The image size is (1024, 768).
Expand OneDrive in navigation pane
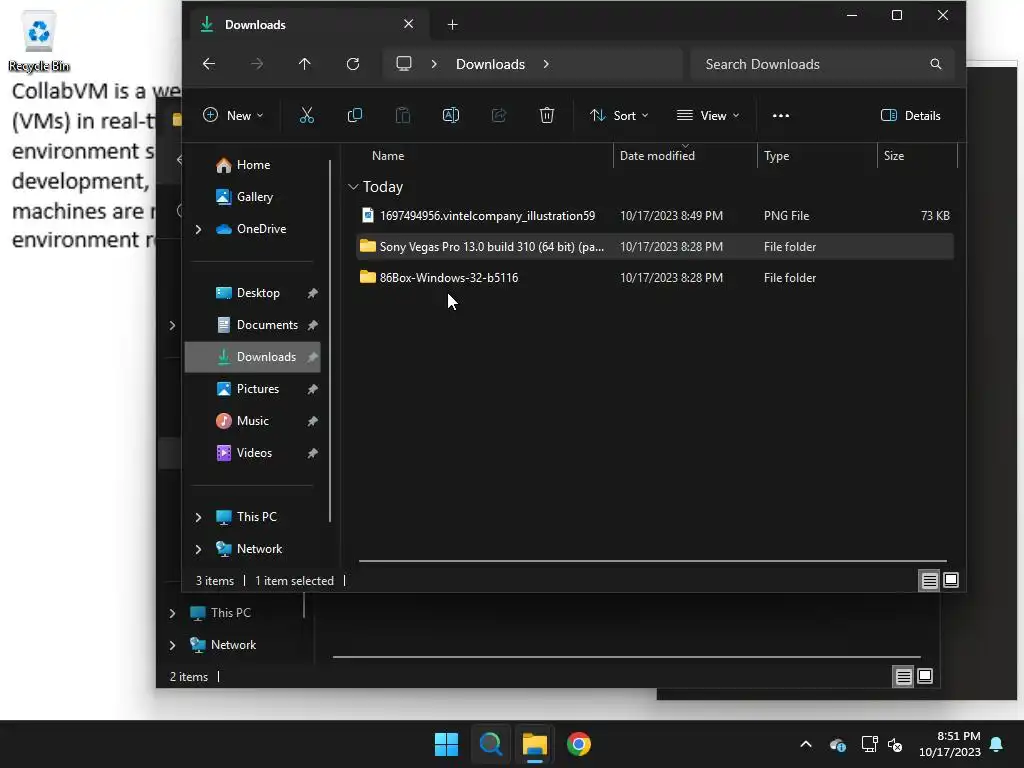coord(199,229)
